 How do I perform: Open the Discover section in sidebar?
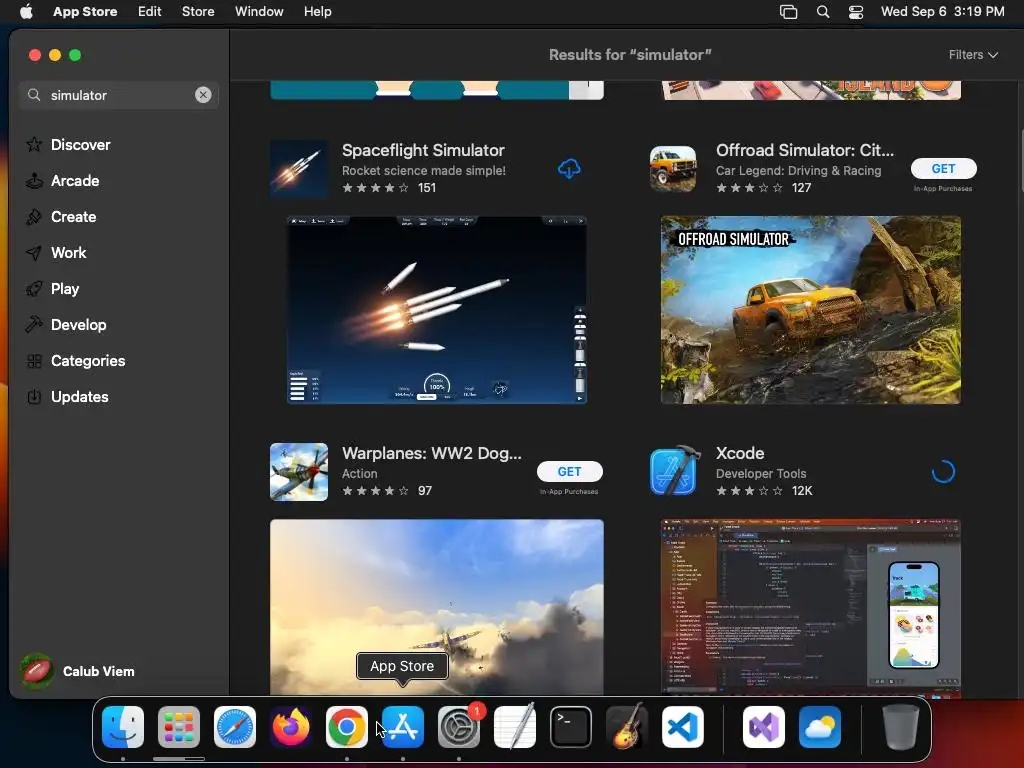[x=68, y=144]
